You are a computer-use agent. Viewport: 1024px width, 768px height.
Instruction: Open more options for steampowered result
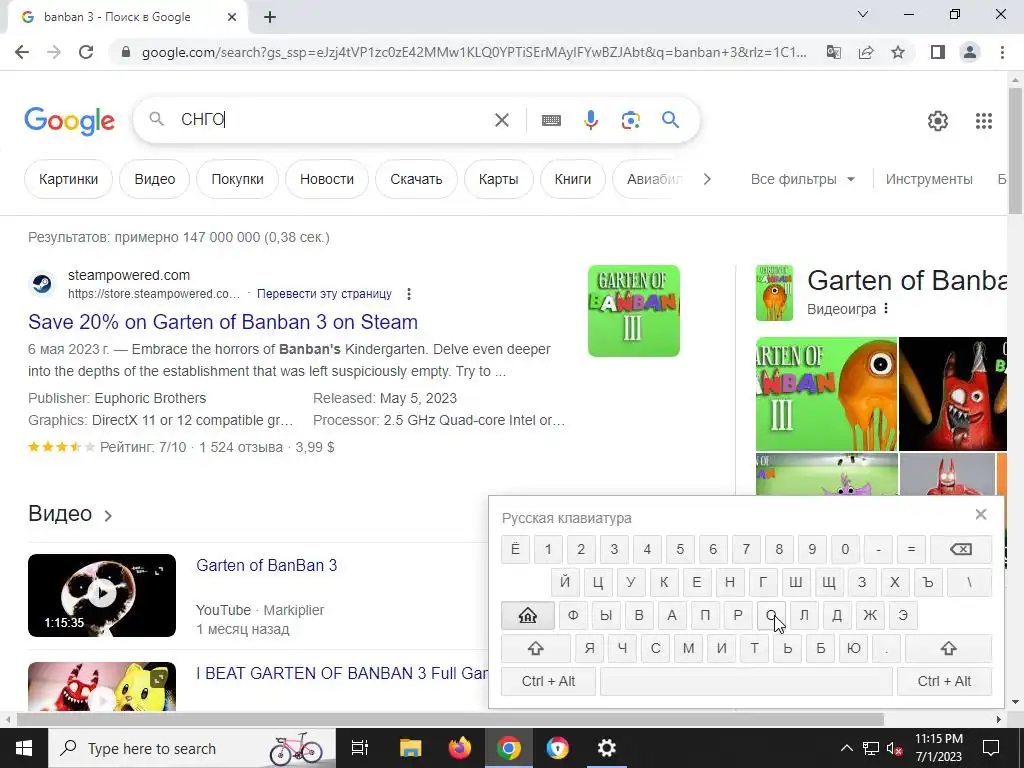point(409,294)
